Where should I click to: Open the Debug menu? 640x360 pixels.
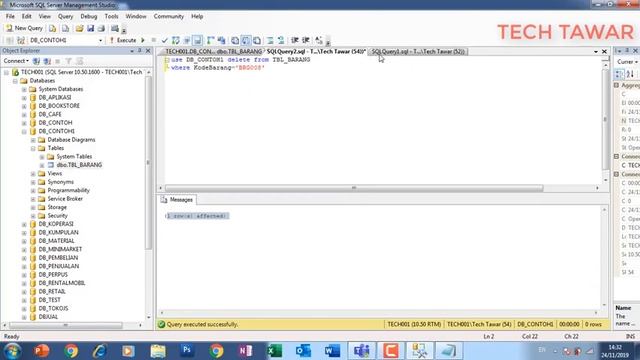[x=89, y=16]
